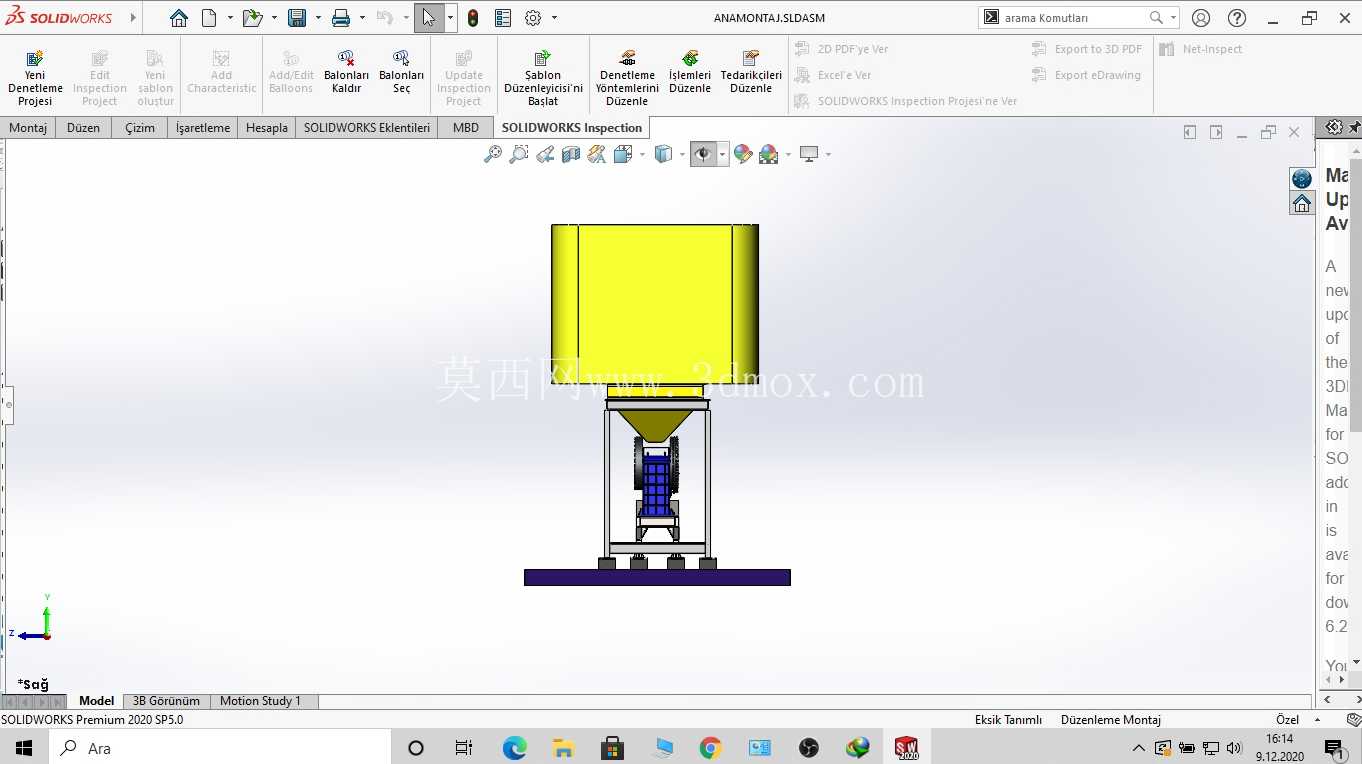Click the Rebuild traffic light icon

tap(473, 18)
